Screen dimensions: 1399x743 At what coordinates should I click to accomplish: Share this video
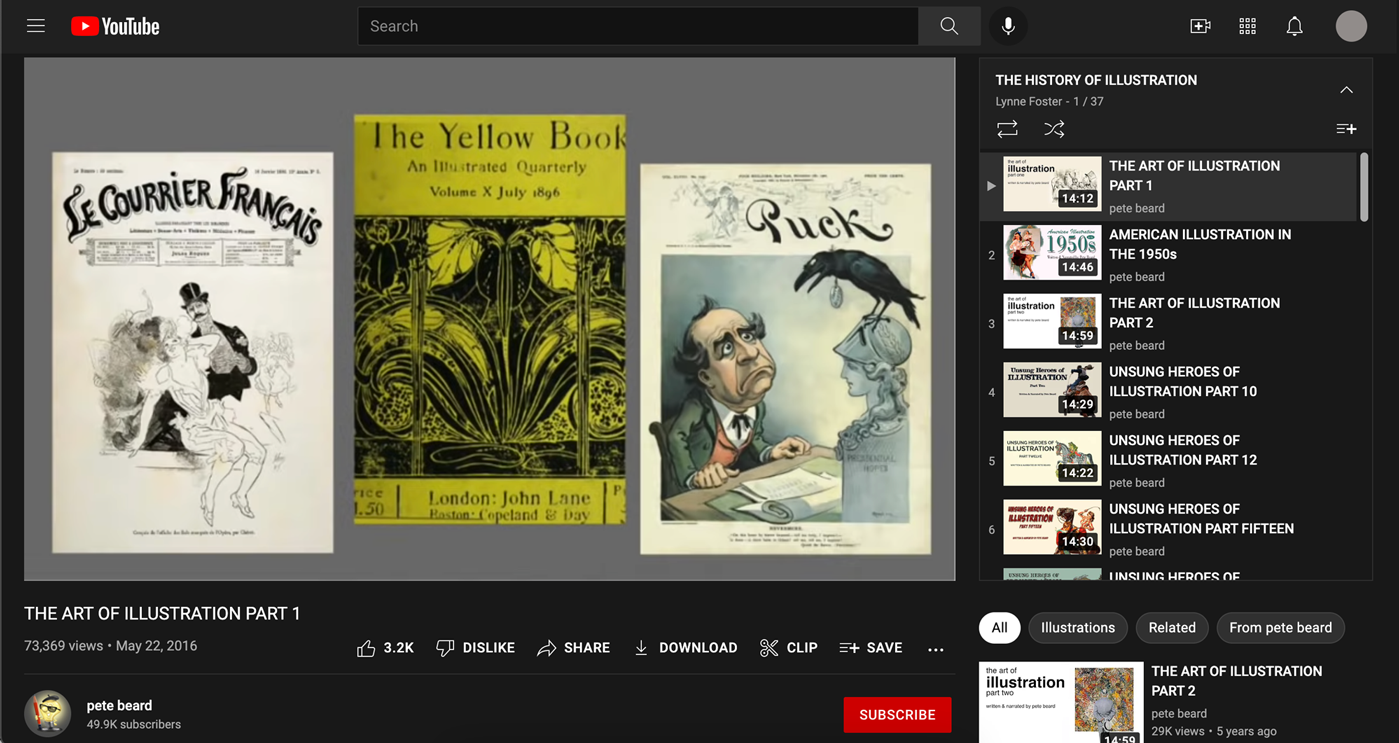(573, 648)
